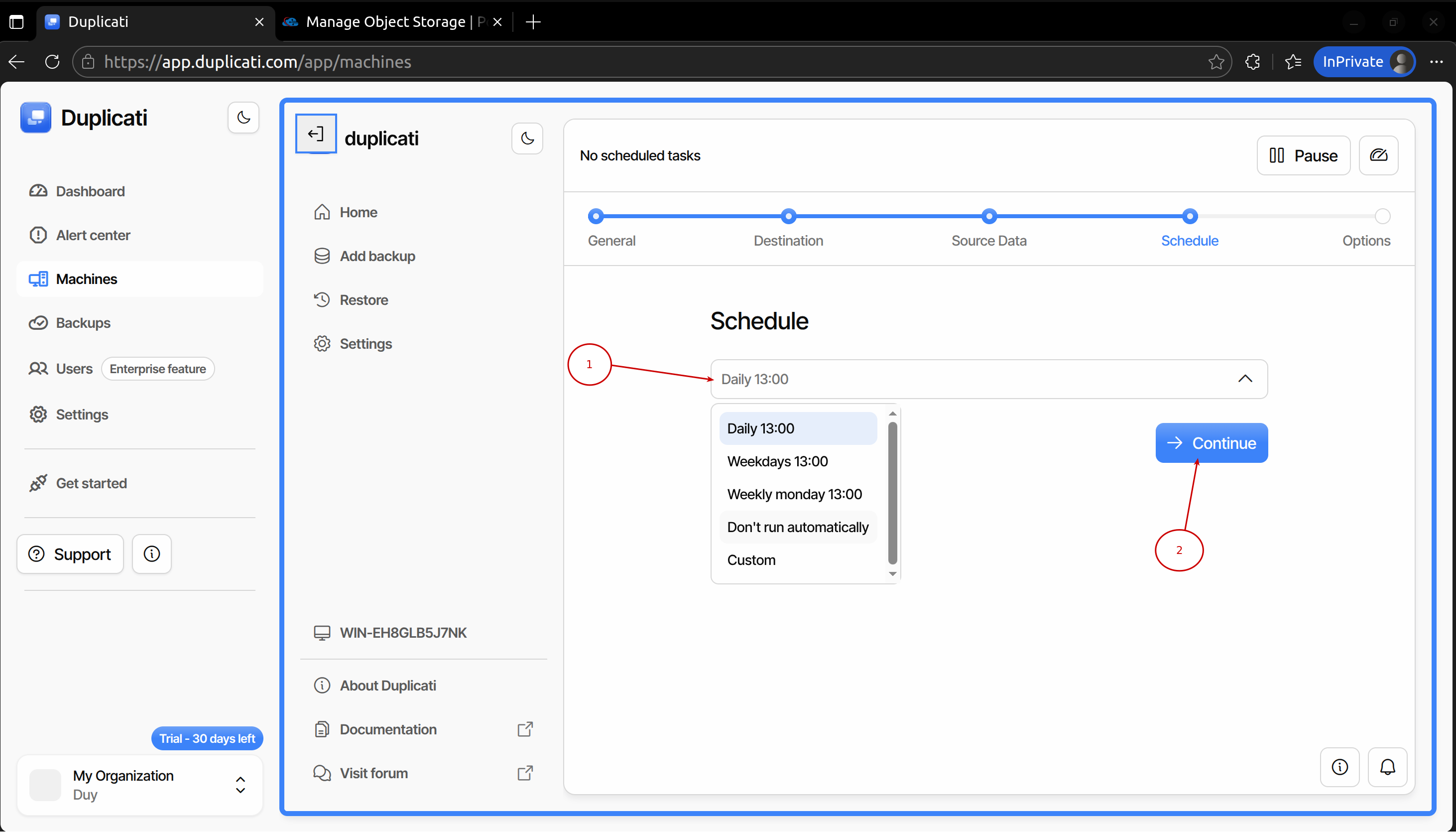
Task: Click the exit machine arrow icon
Action: tap(316, 135)
